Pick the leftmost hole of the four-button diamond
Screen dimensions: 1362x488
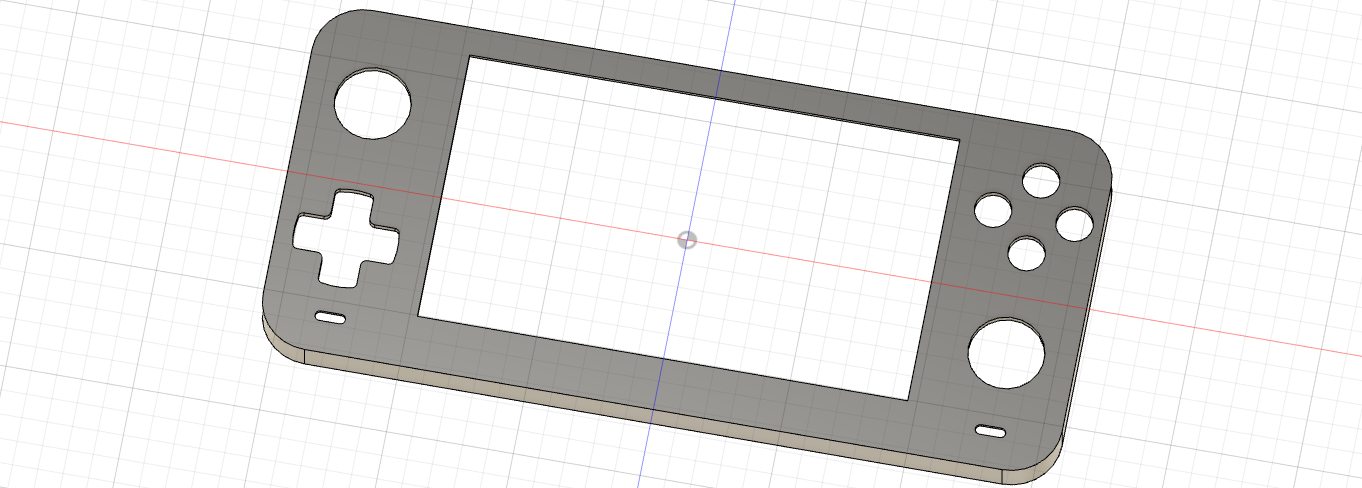click(993, 211)
